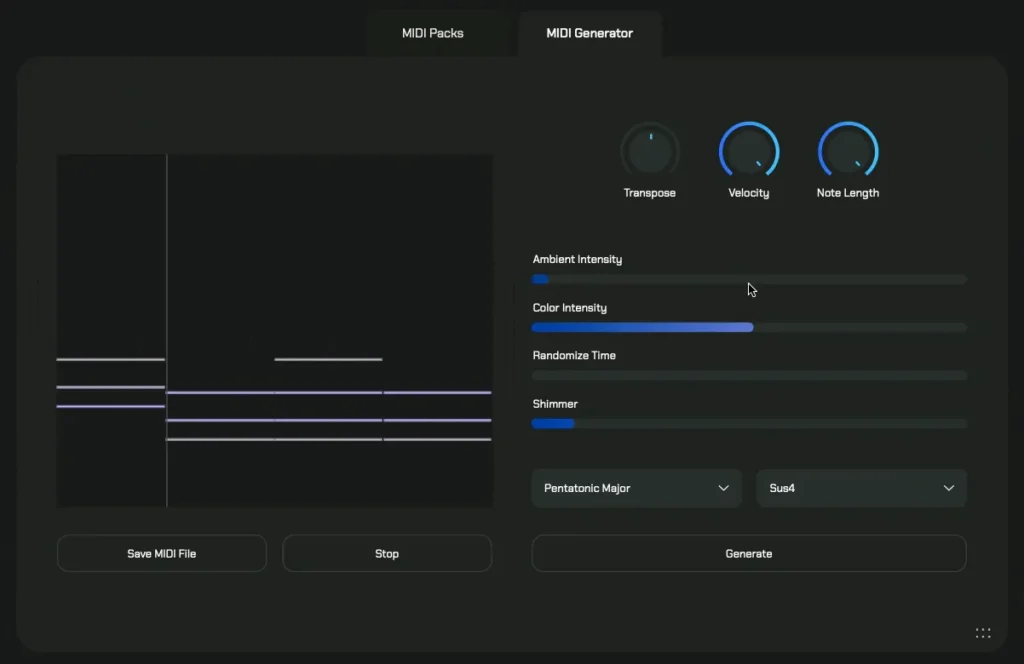
Task: Set the Shimmer slider level
Action: [749, 423]
